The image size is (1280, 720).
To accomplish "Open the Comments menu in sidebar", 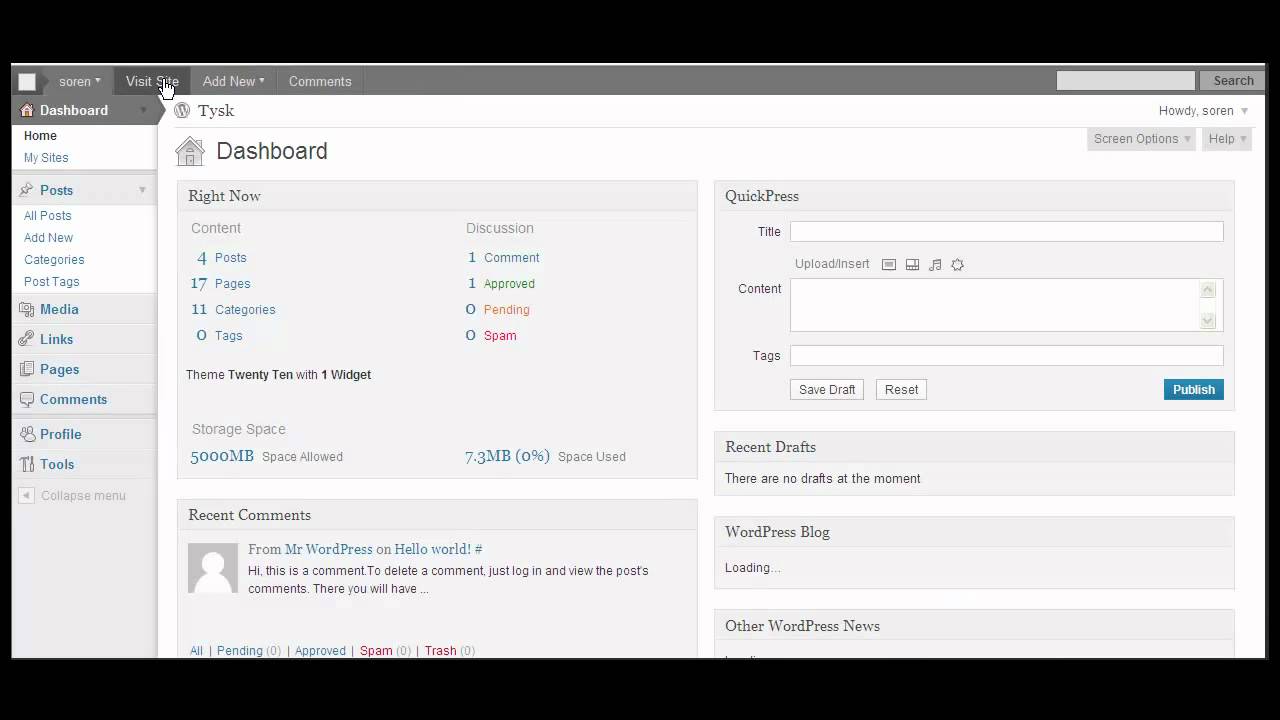I will click(73, 399).
